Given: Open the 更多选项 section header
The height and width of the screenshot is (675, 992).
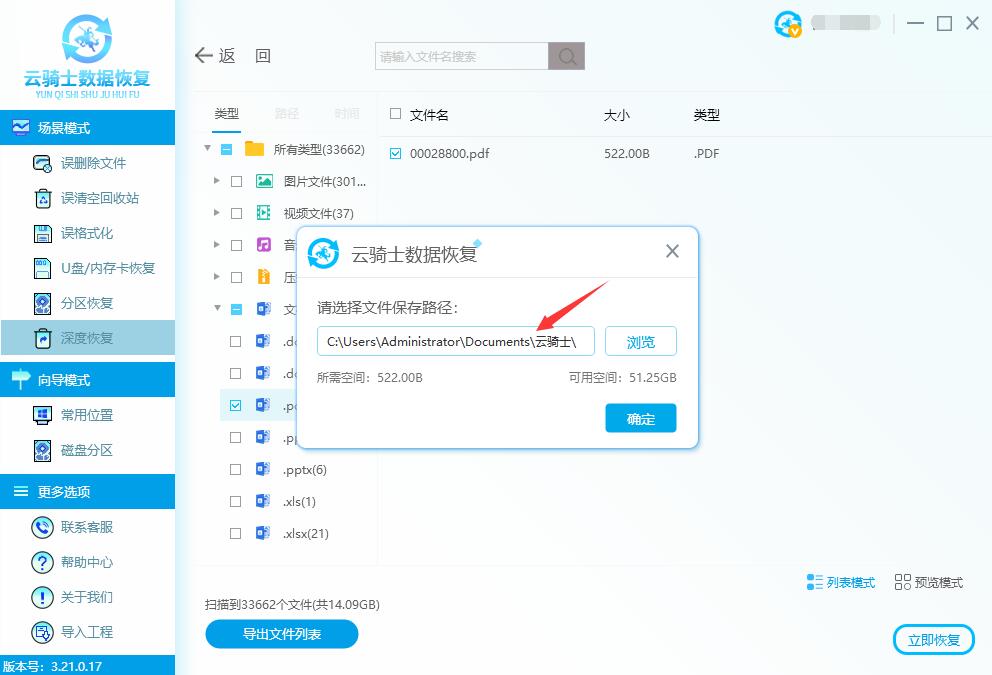Looking at the screenshot, I should pyautogui.click(x=87, y=492).
